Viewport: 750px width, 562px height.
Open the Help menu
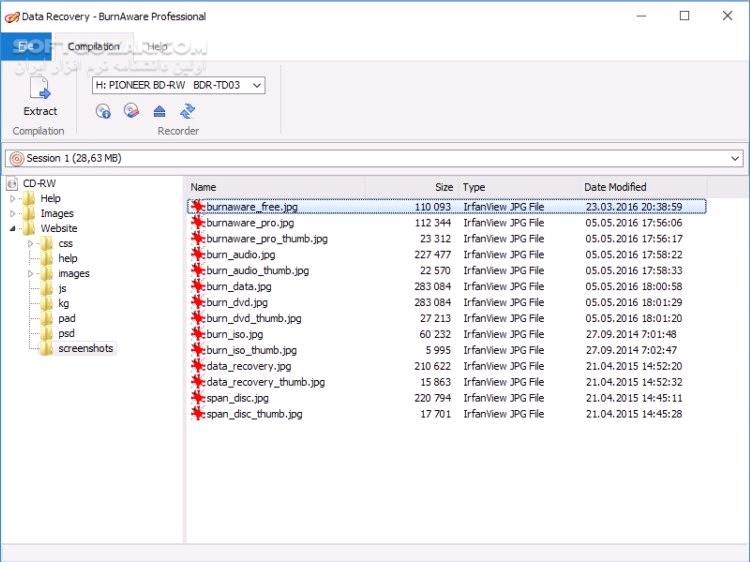click(157, 46)
